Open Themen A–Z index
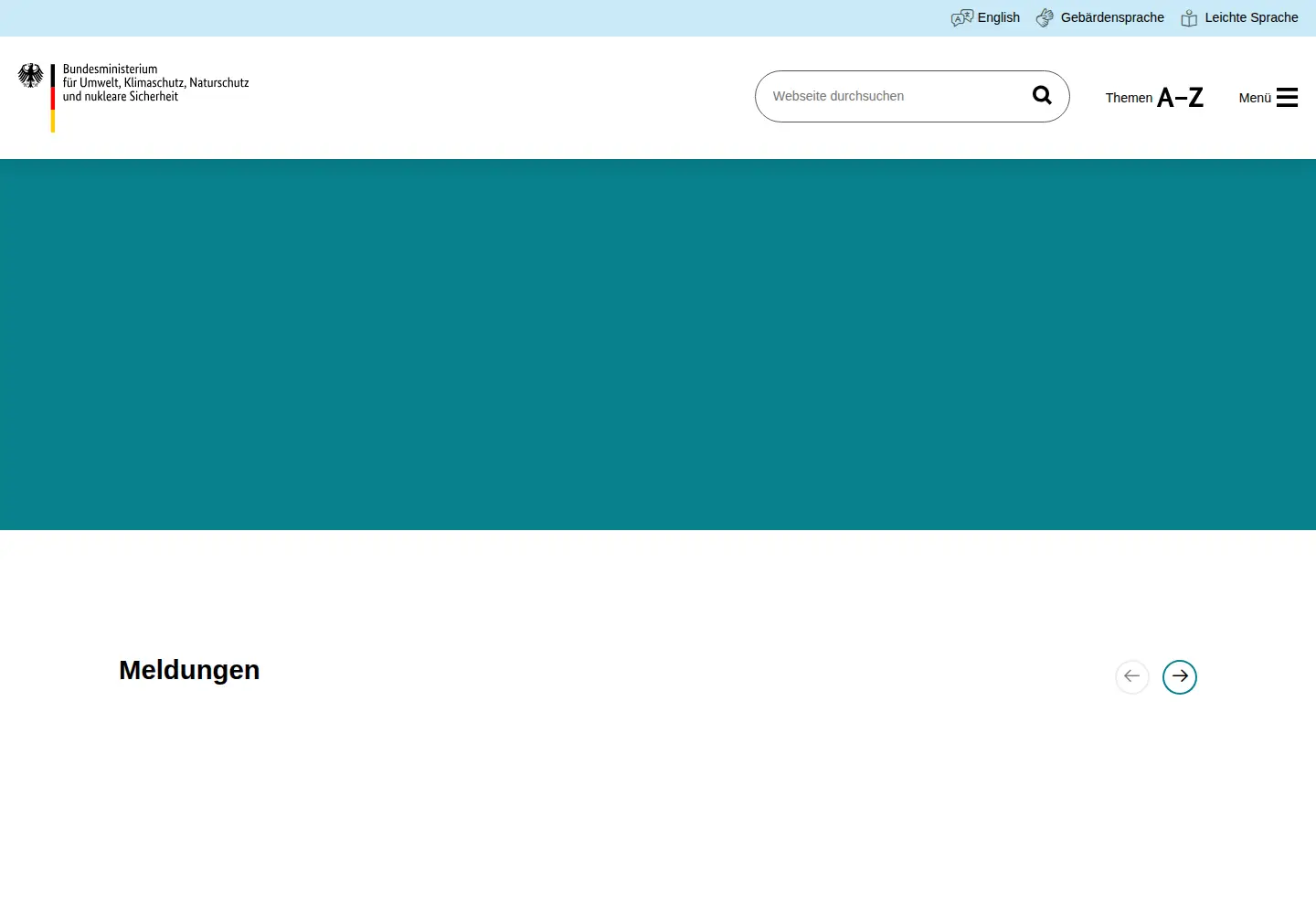The image size is (1316, 914). coord(1154,97)
